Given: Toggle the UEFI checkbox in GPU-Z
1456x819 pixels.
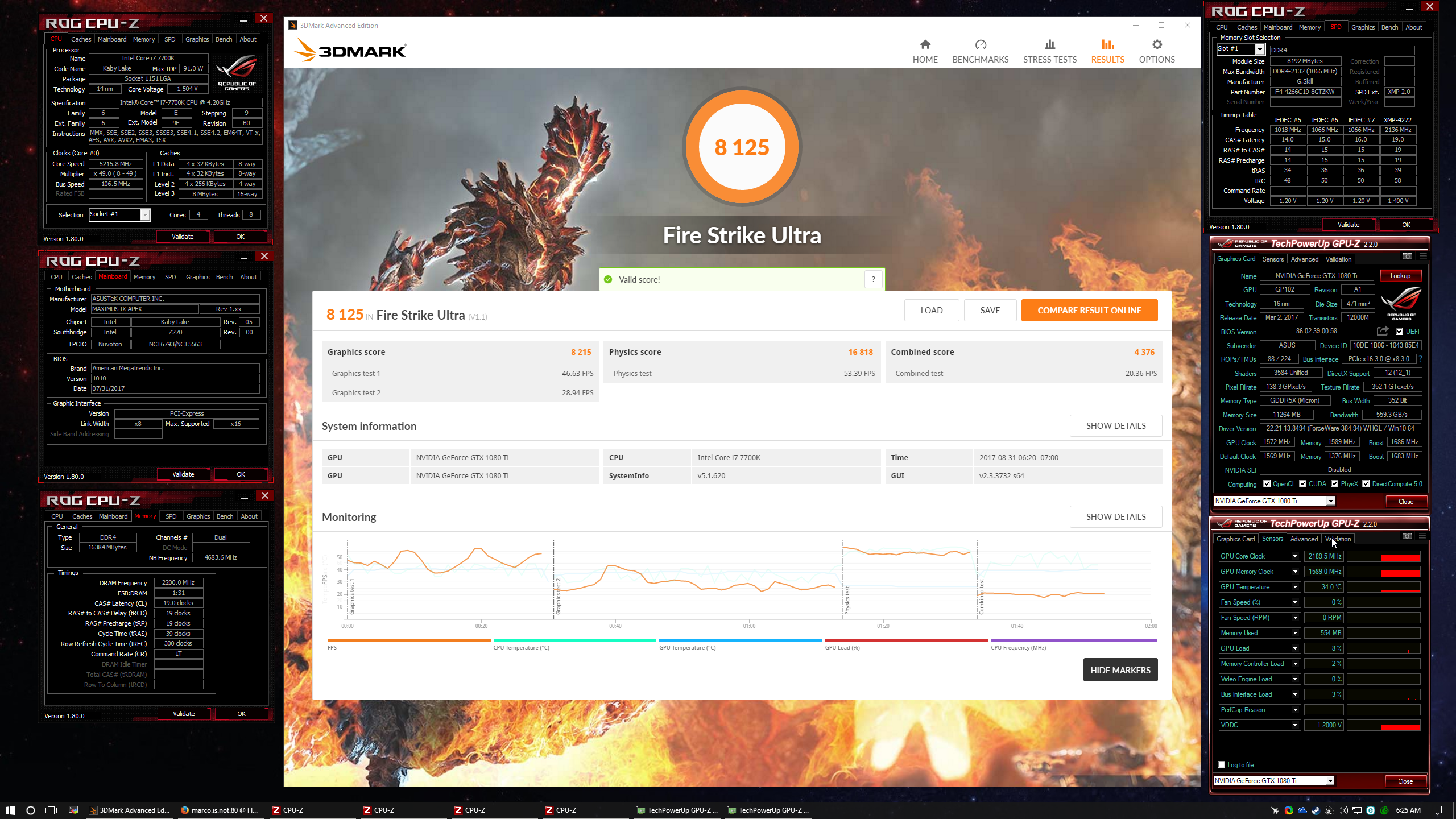Looking at the screenshot, I should 1399,331.
